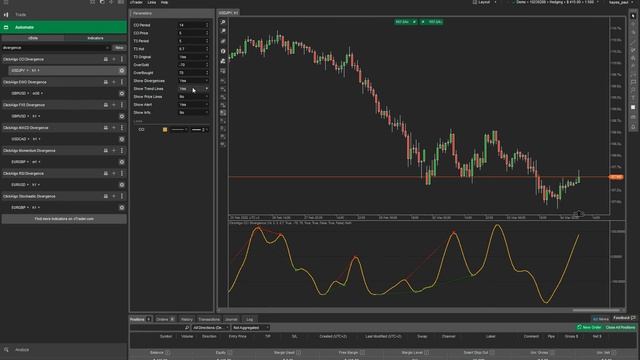Open the Show Trend Lines dropdown
This screenshot has height=360, width=640.
(x=193, y=89)
